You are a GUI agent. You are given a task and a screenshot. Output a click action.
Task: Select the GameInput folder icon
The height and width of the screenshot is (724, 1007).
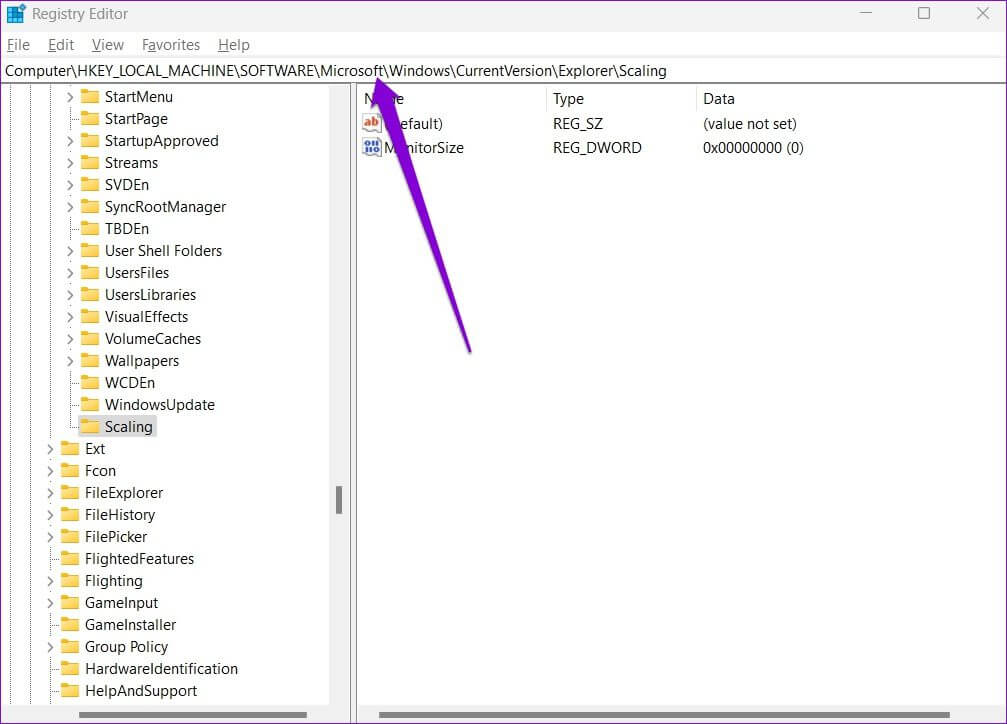click(x=70, y=602)
